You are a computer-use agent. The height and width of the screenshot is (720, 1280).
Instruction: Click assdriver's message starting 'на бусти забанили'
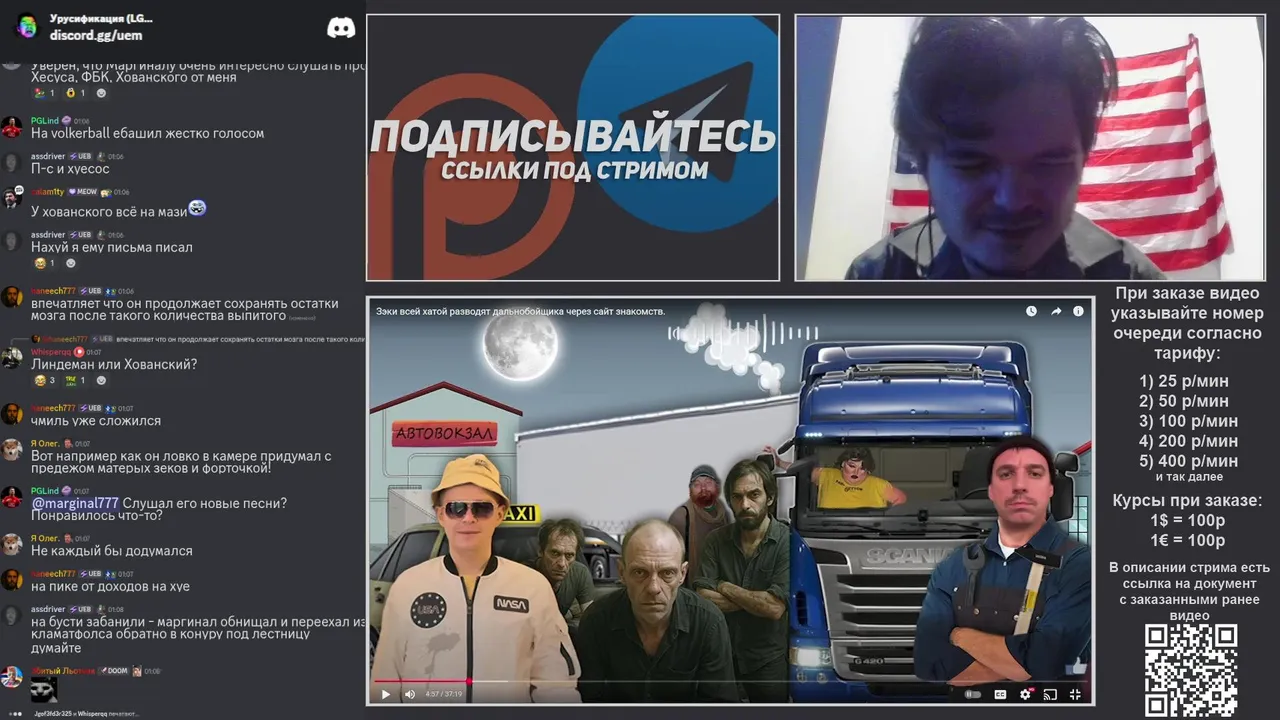(198, 634)
